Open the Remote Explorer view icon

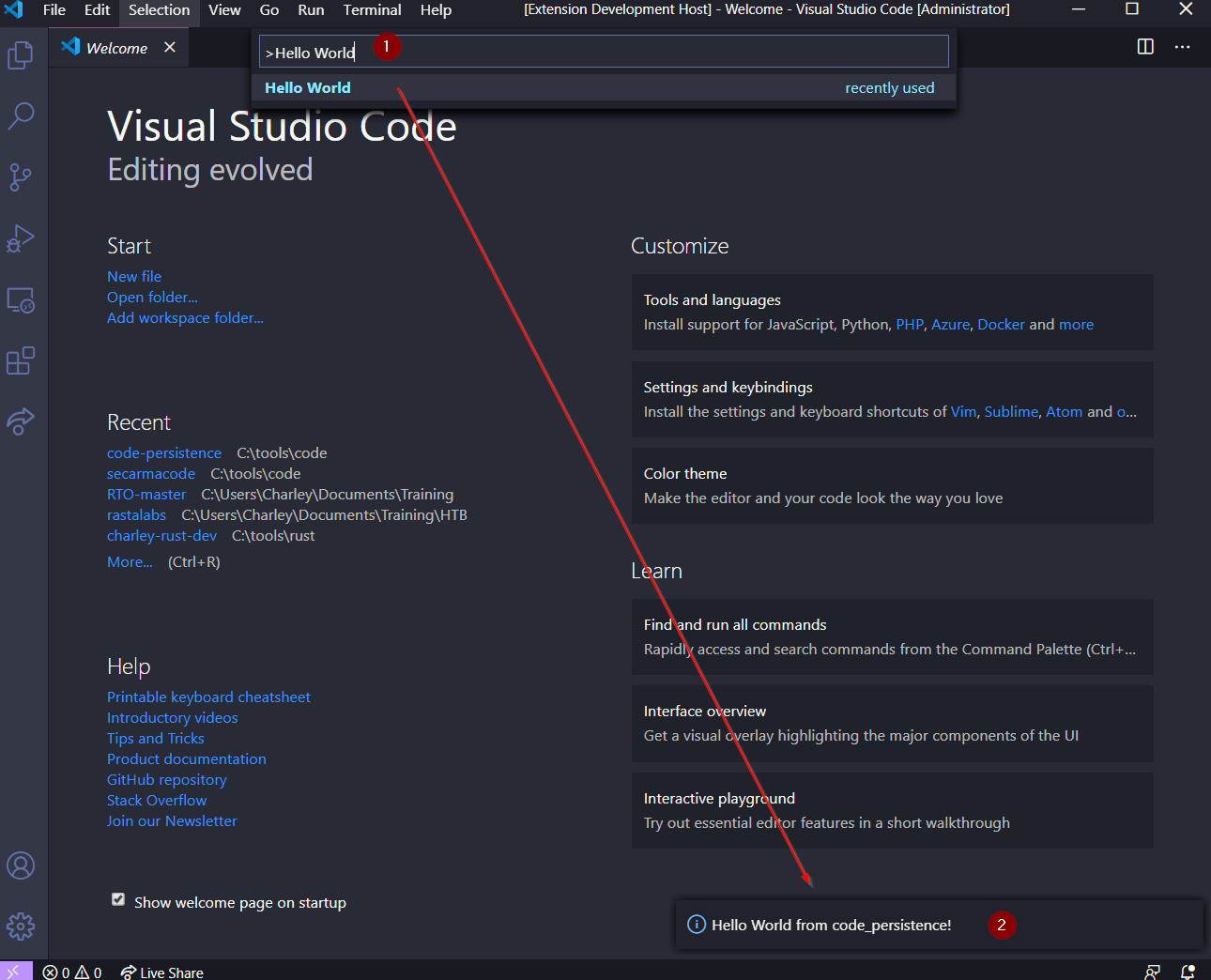click(x=21, y=300)
